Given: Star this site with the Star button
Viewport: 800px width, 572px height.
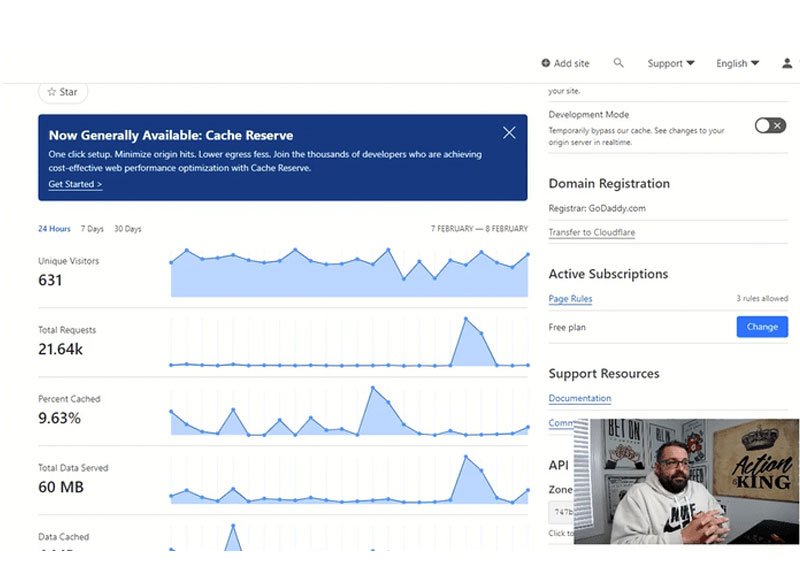Looking at the screenshot, I should pos(63,92).
